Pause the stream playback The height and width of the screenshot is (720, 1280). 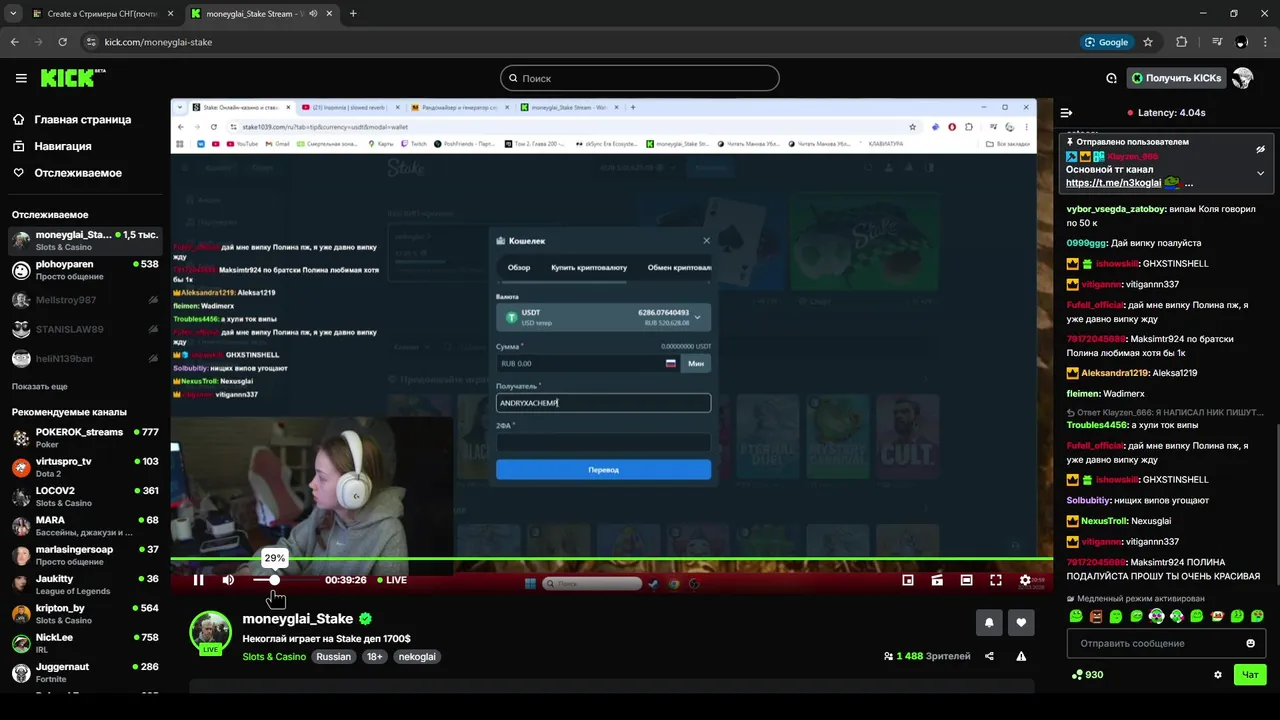point(198,580)
